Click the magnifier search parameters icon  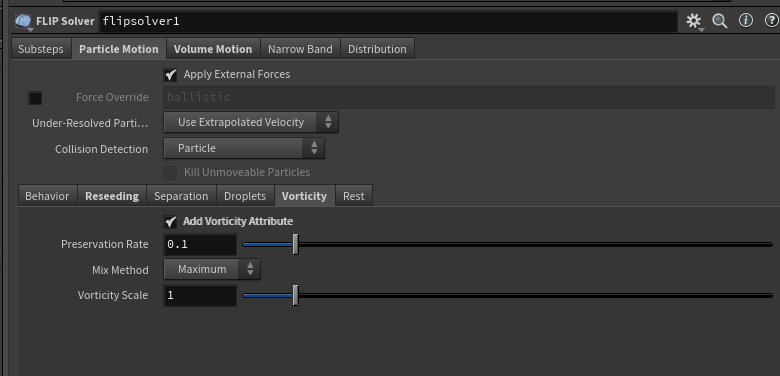pos(720,21)
